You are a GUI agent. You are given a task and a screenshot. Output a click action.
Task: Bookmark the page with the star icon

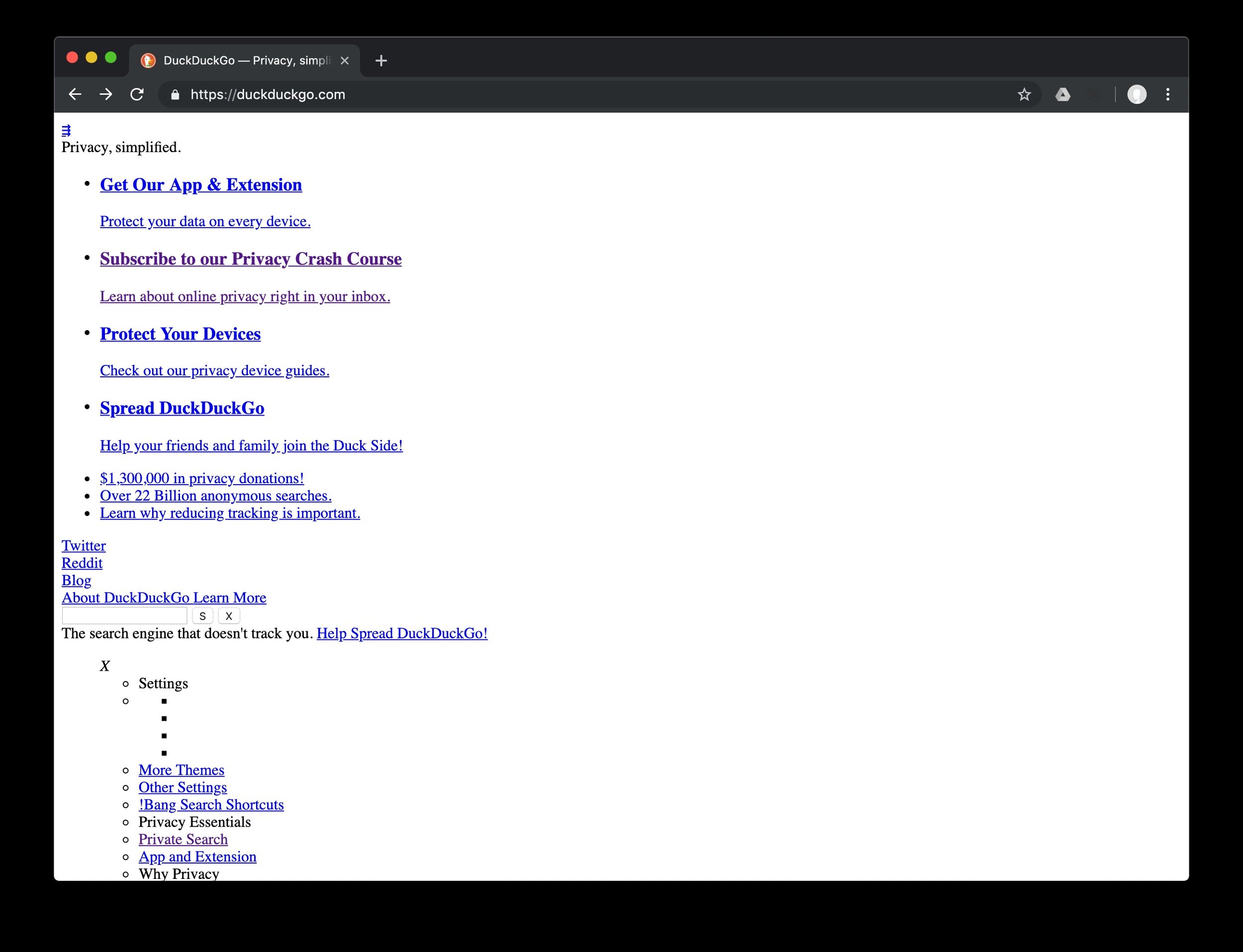pos(1024,94)
